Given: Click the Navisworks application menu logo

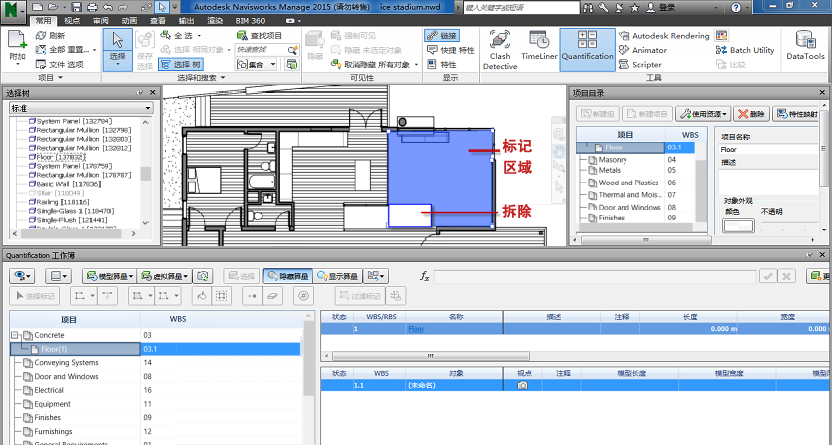Looking at the screenshot, I should [13, 10].
